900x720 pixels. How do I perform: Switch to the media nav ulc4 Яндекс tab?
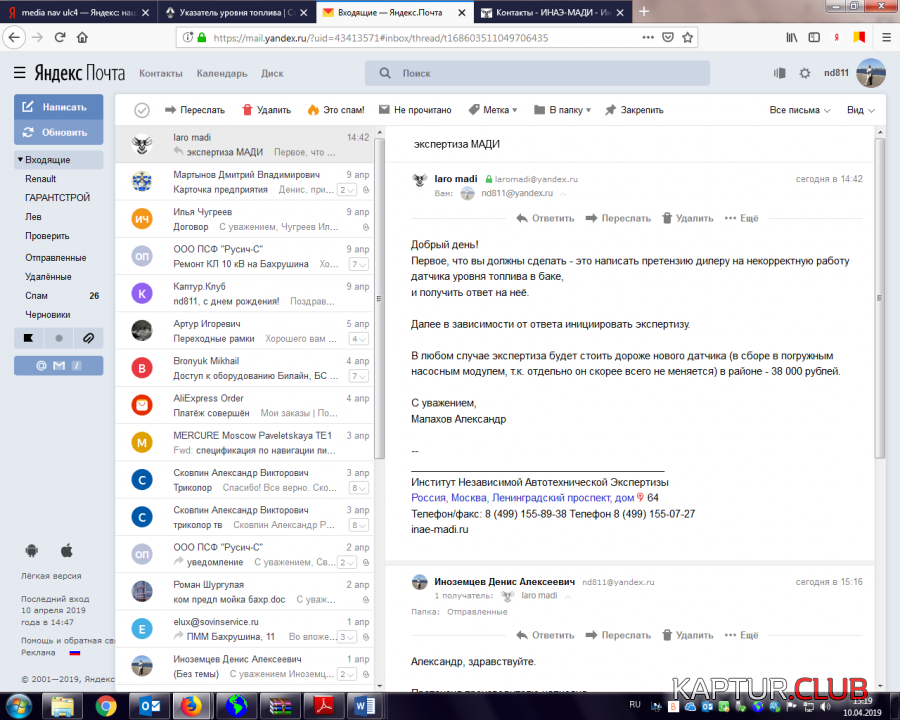pyautogui.click(x=78, y=12)
